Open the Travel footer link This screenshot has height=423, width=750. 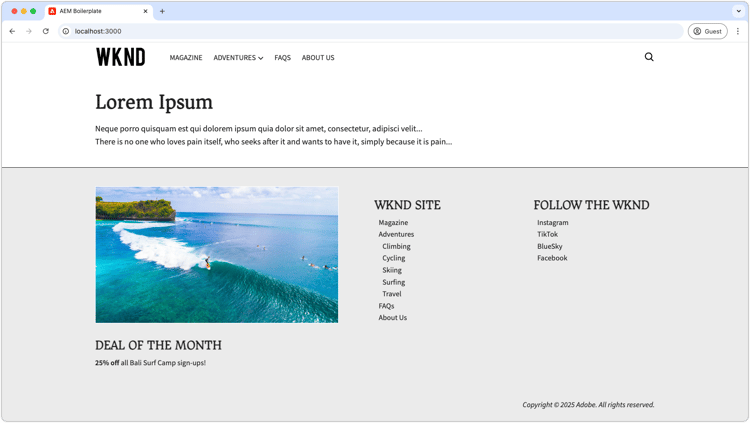[x=392, y=294]
